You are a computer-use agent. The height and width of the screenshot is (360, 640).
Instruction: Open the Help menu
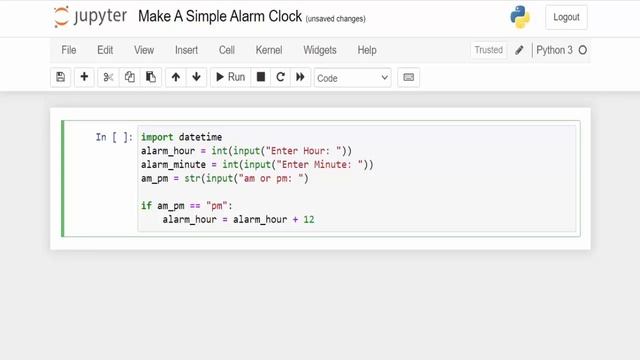(367, 50)
